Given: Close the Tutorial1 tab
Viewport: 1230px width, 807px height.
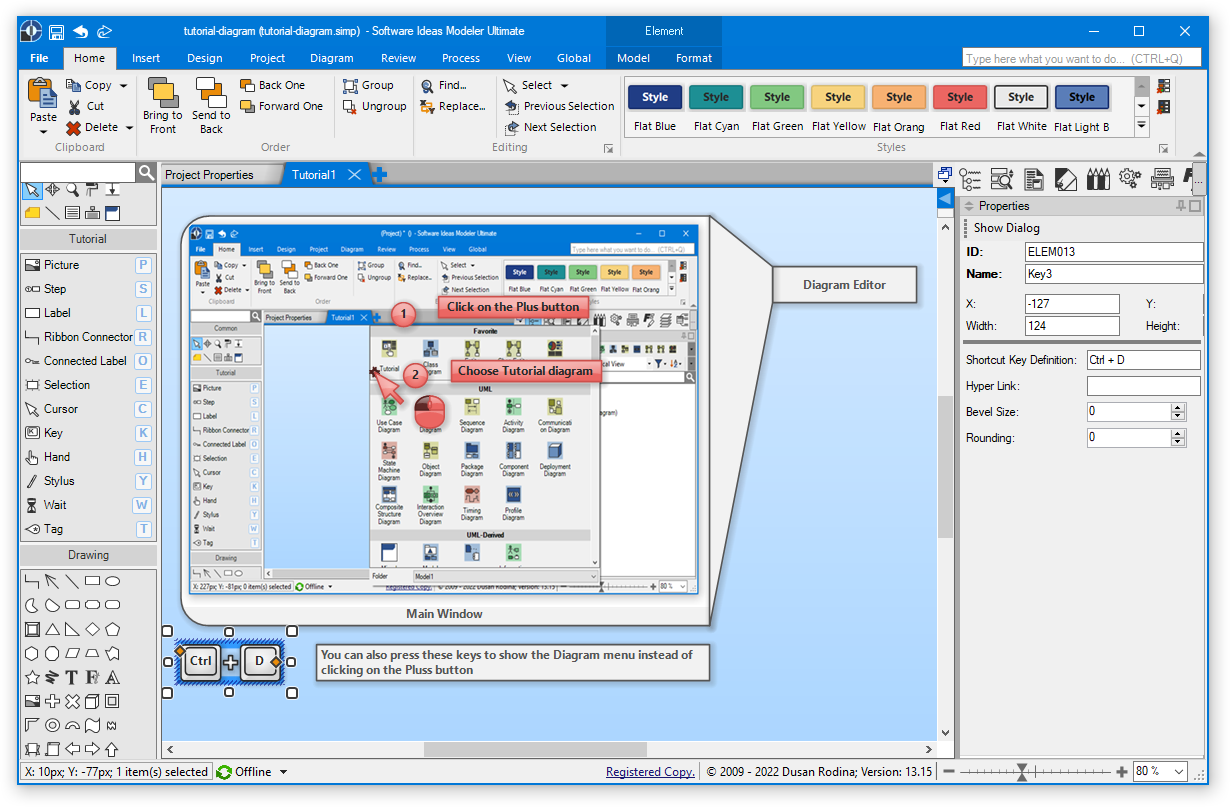Looking at the screenshot, I should (x=354, y=175).
